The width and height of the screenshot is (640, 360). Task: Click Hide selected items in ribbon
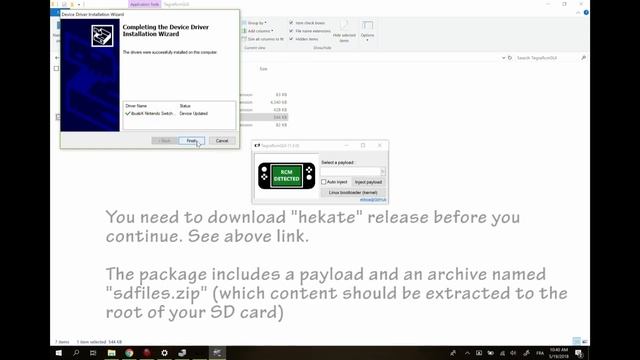point(344,31)
